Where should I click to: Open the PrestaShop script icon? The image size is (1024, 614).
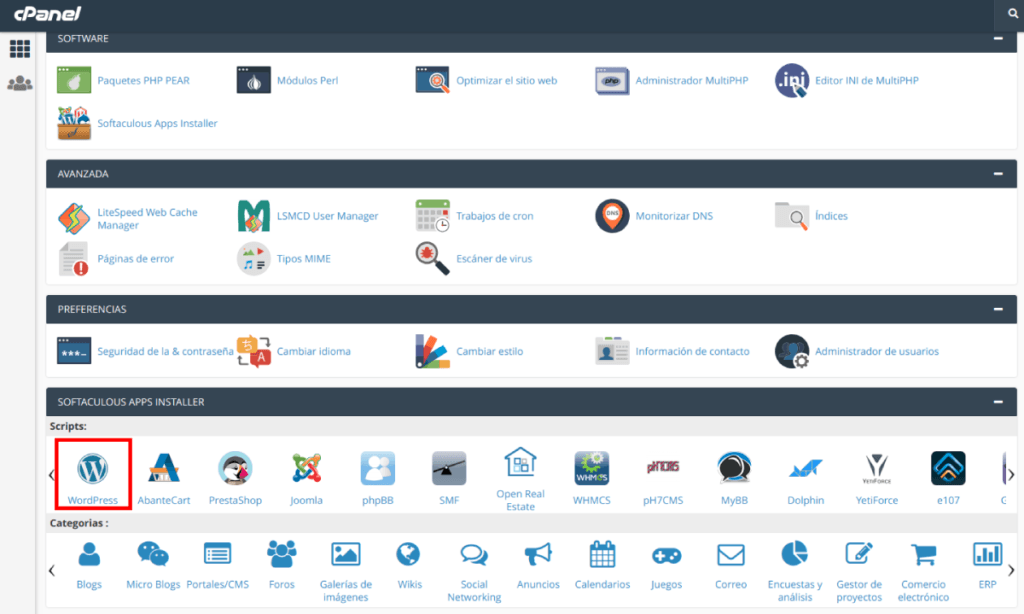coord(235,468)
